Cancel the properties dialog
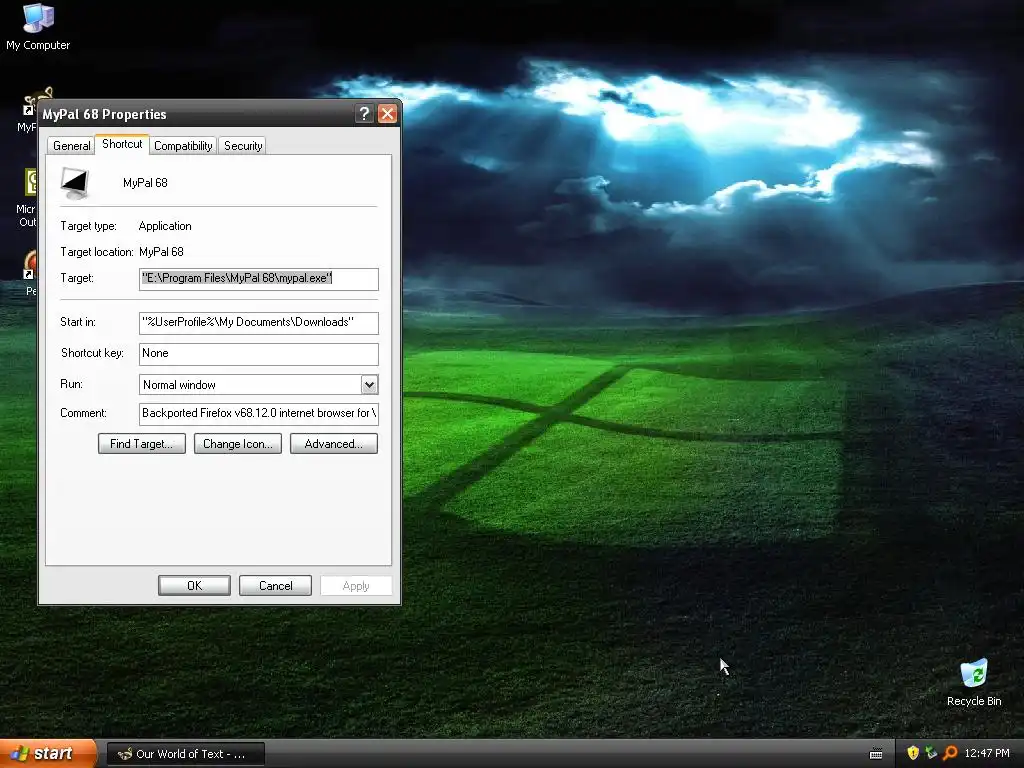 (276, 586)
